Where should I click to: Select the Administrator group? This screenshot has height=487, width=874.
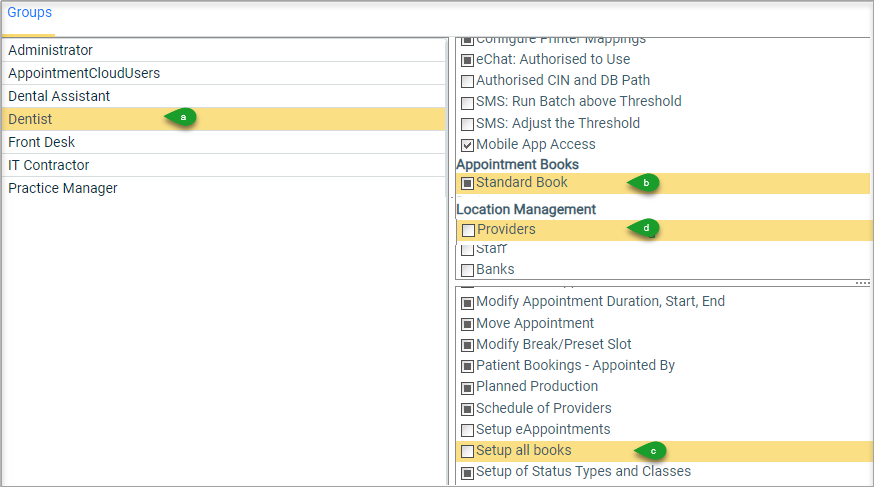coord(224,50)
